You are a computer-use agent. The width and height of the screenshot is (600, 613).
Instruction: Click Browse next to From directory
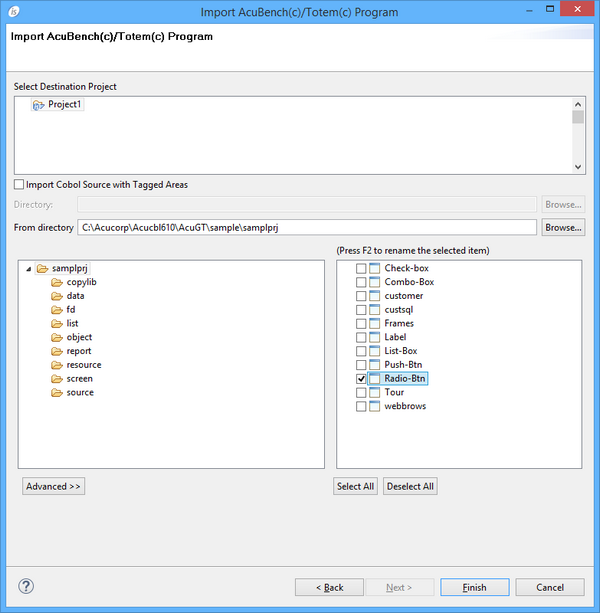coord(563,228)
